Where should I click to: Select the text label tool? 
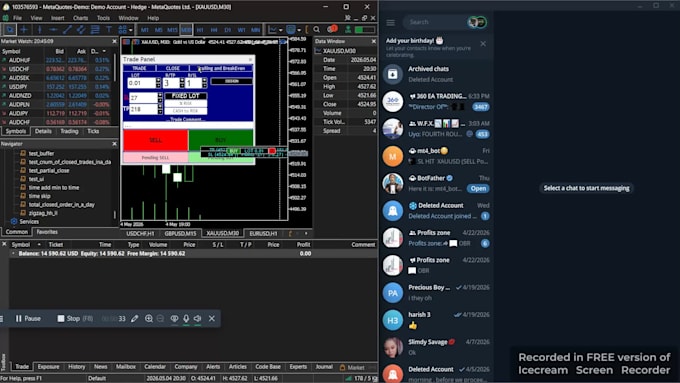click(109, 29)
